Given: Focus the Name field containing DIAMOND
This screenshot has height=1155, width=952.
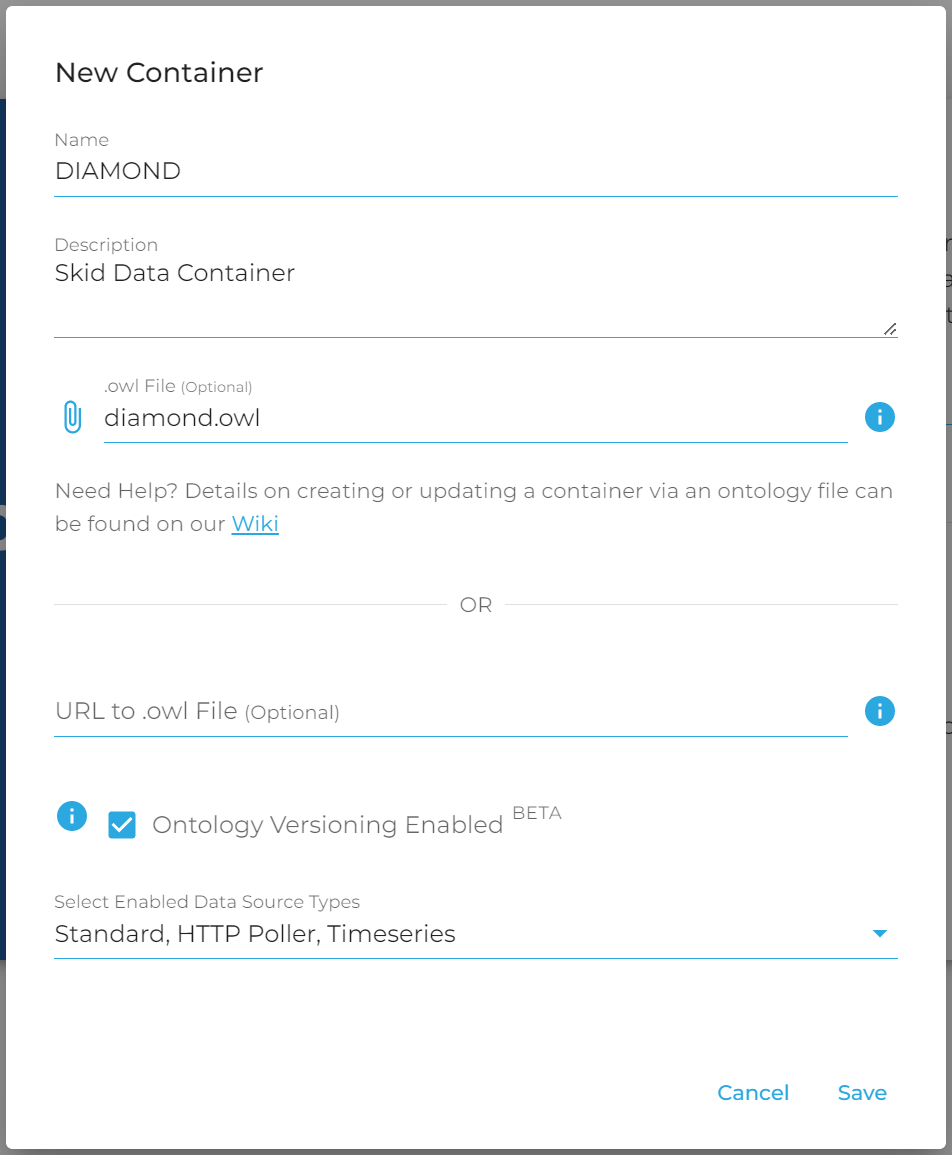Looking at the screenshot, I should tap(475, 171).
